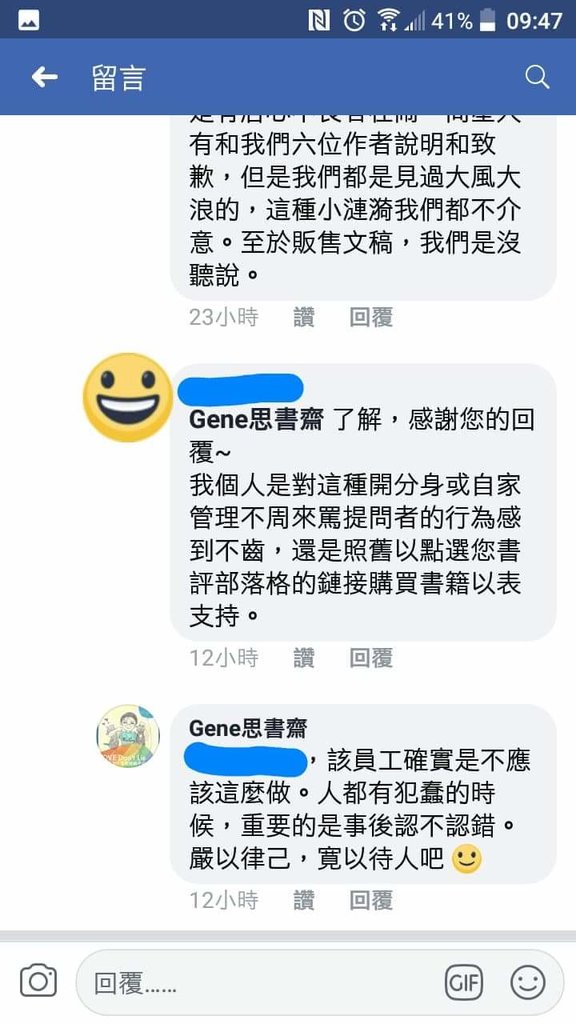Open Gene思書齋 profile avatar
This screenshot has width=576, height=1024.
pyautogui.click(x=128, y=735)
